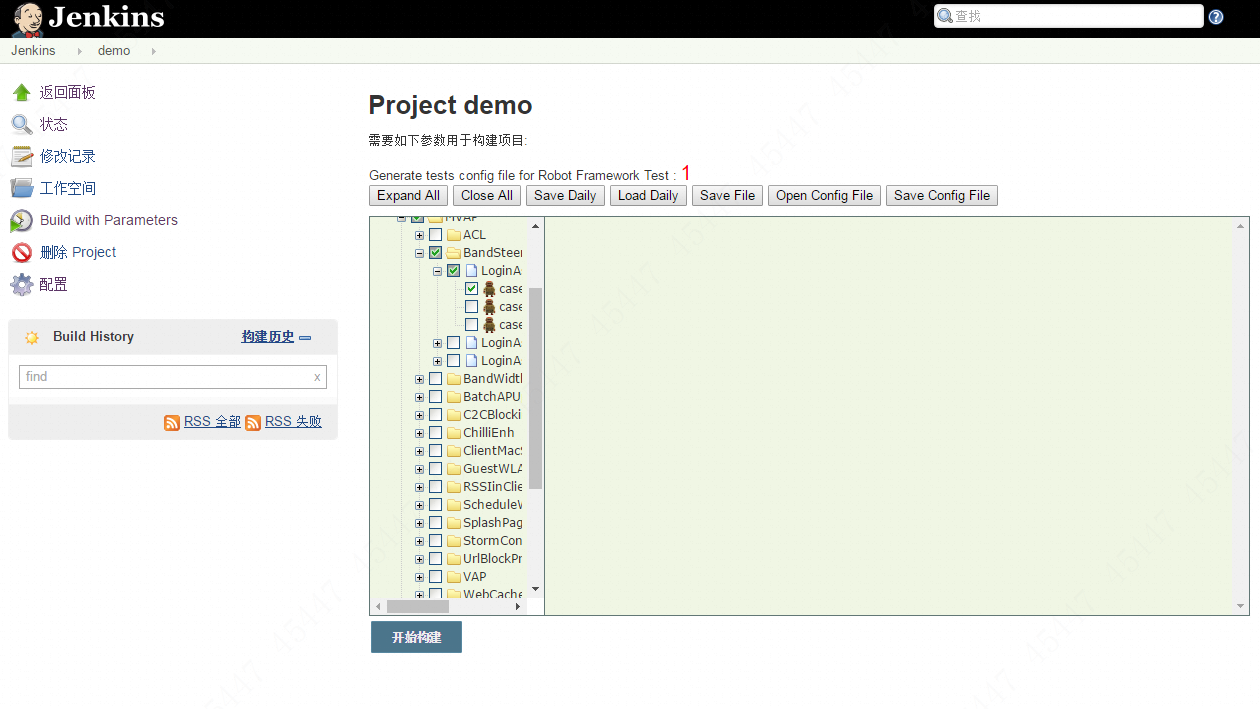Screen dimensions: 1260x709
Task: Focus the Build History find field
Action: [x=173, y=377]
